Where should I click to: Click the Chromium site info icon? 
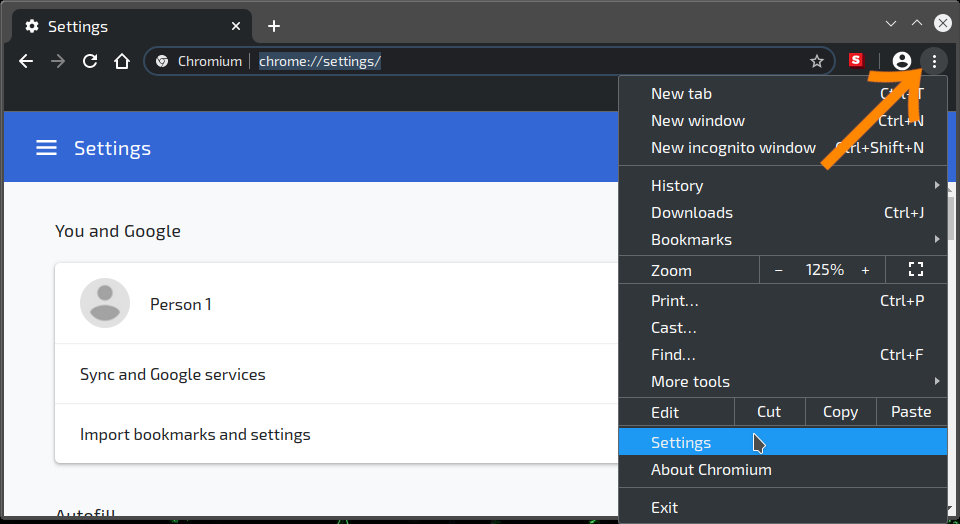[162, 61]
